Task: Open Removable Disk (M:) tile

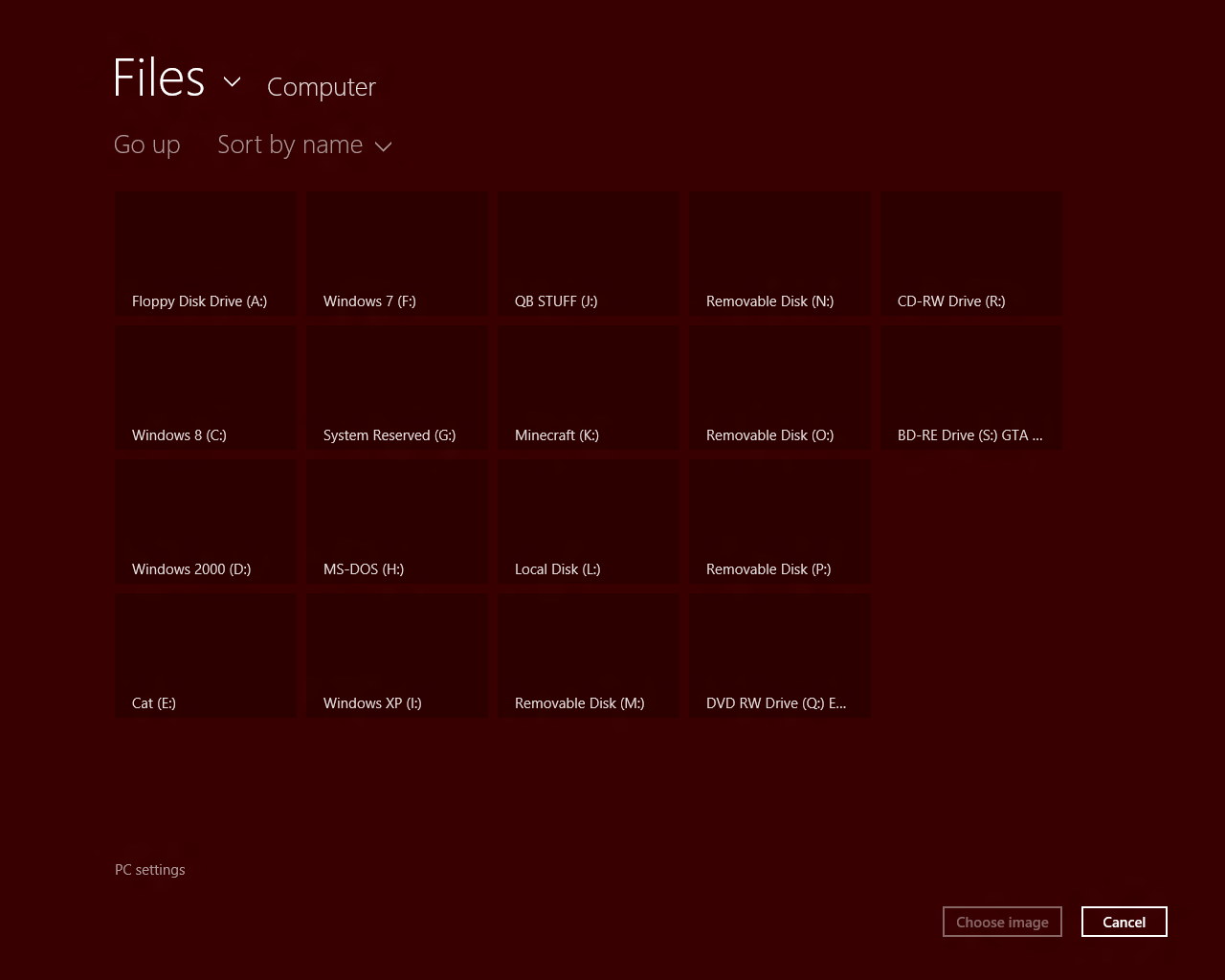Action: tap(588, 656)
